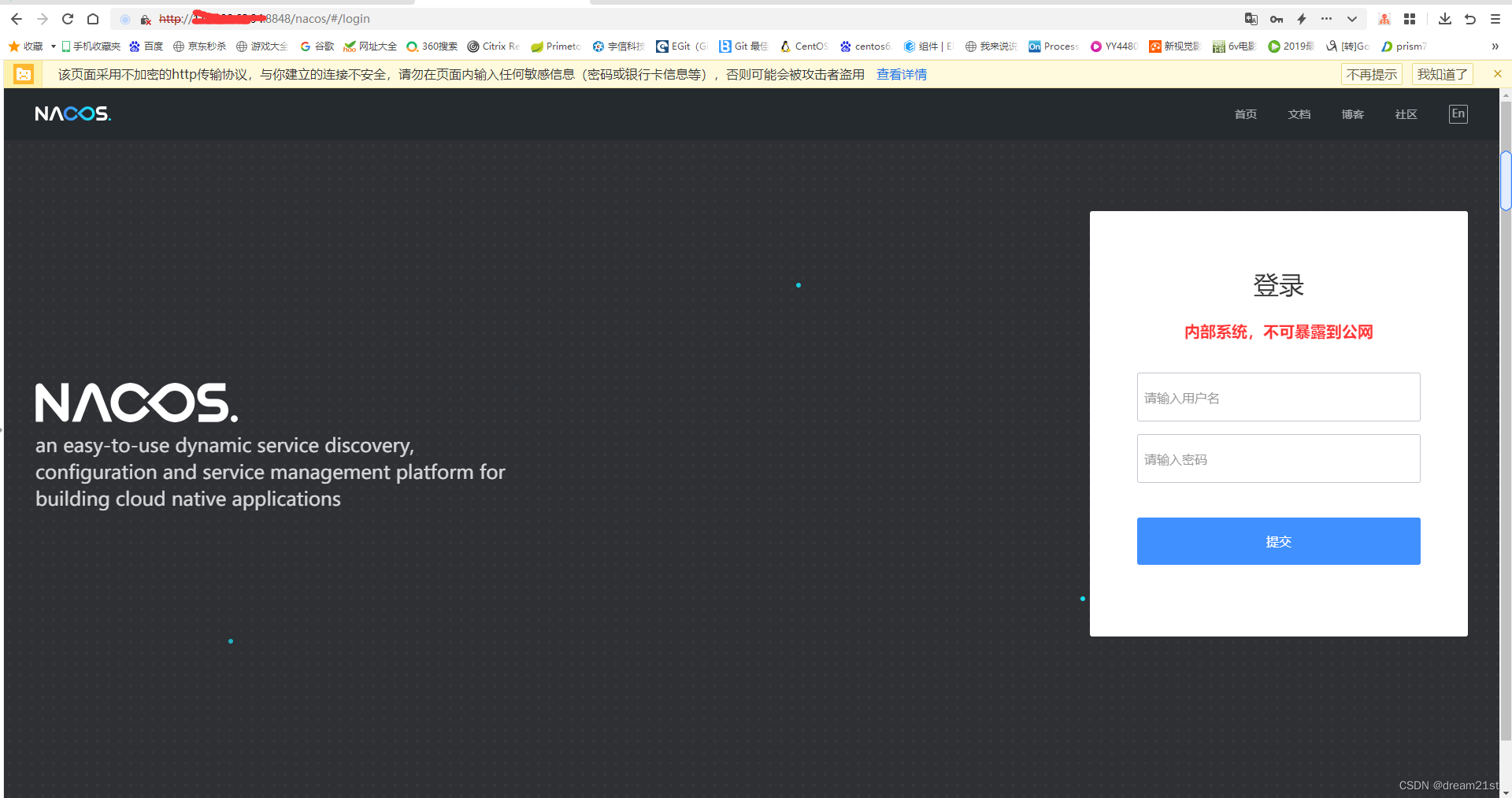Expand the address bar dropdown chevron
Screen dimensions: 1512x798
tap(1352, 19)
